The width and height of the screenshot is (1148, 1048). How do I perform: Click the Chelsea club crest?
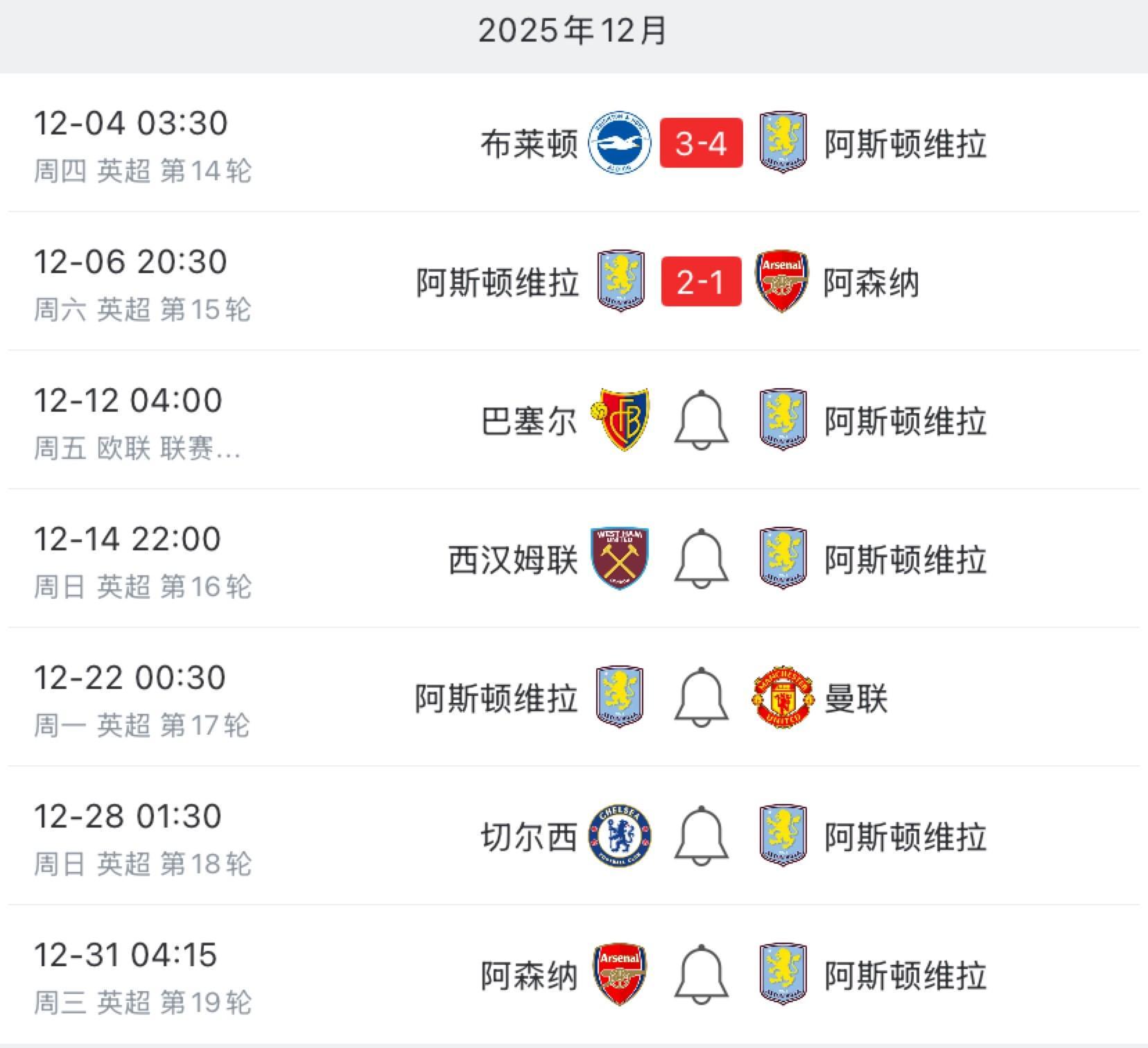620,836
